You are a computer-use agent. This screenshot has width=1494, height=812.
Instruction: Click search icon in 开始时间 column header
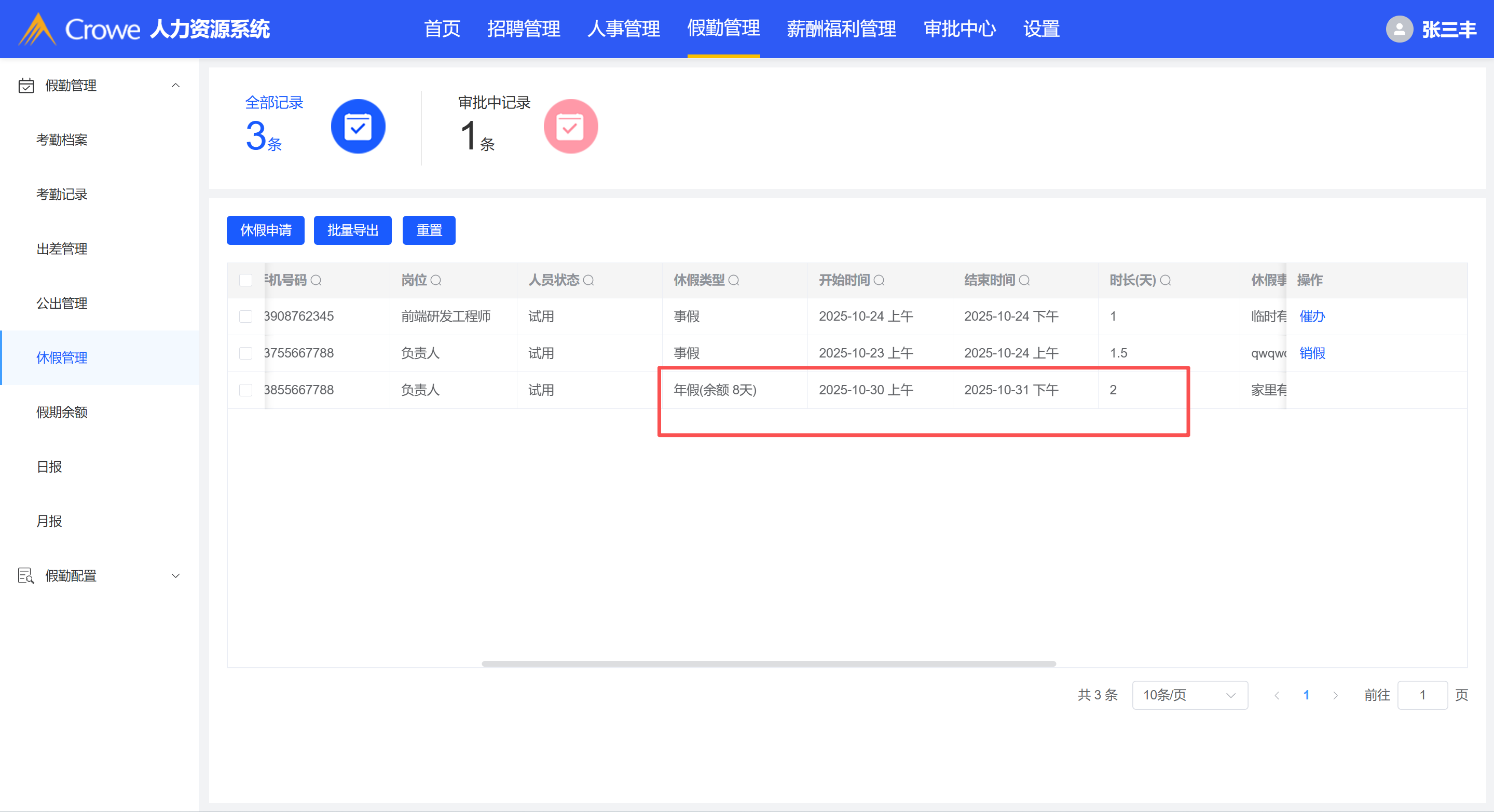click(879, 281)
